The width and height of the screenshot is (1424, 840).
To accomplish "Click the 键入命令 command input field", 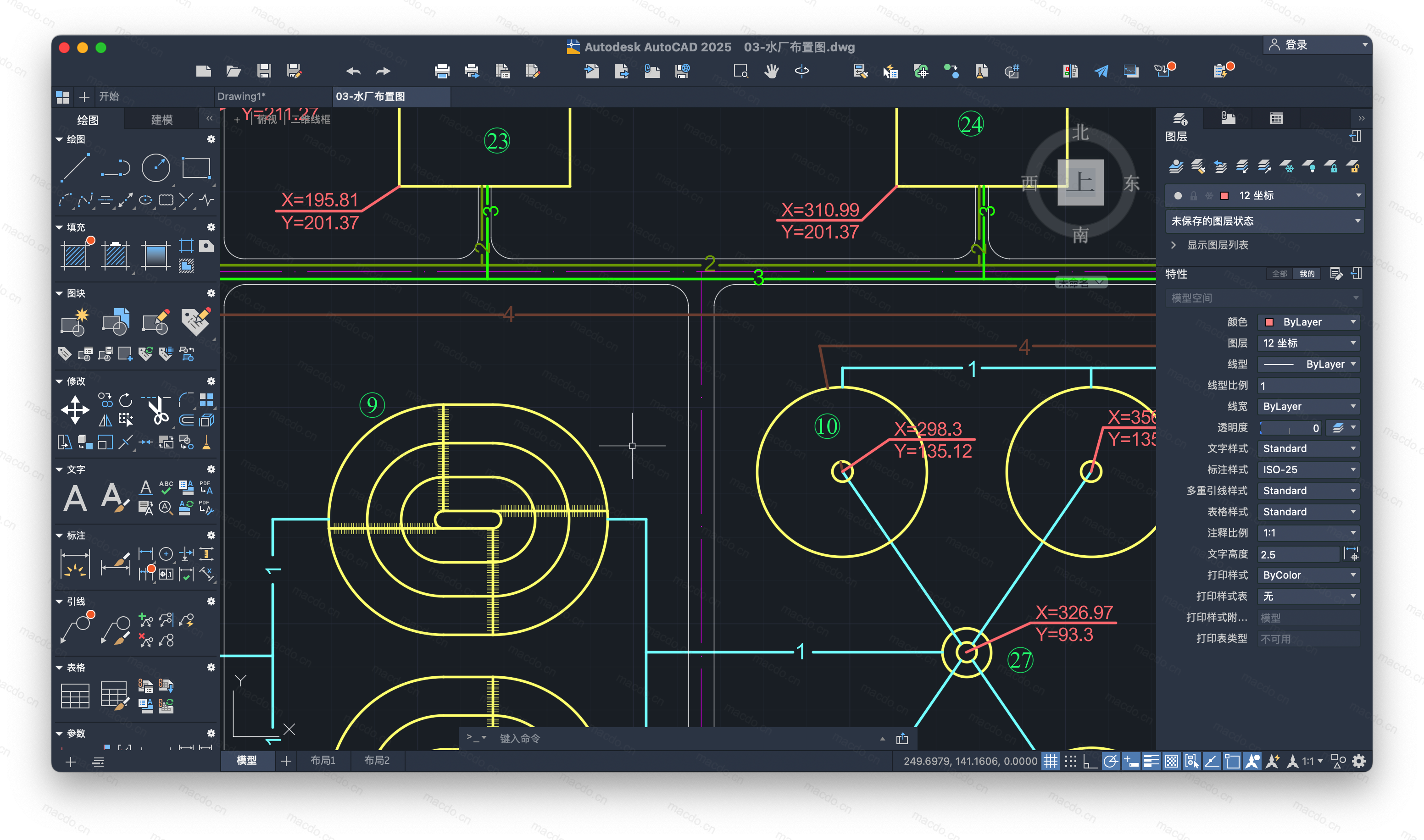I will coord(685,738).
